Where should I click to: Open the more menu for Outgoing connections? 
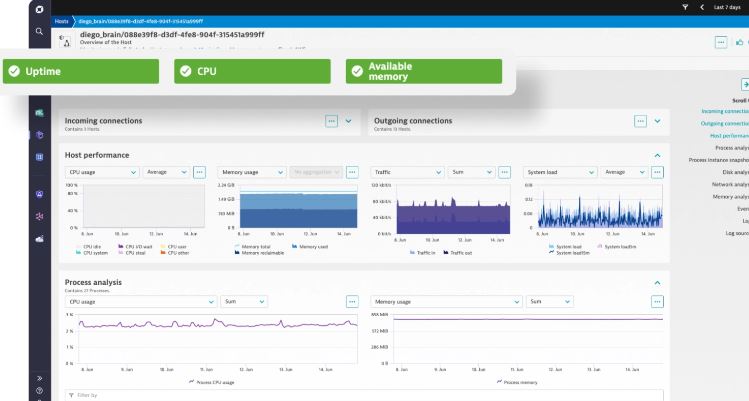point(641,121)
